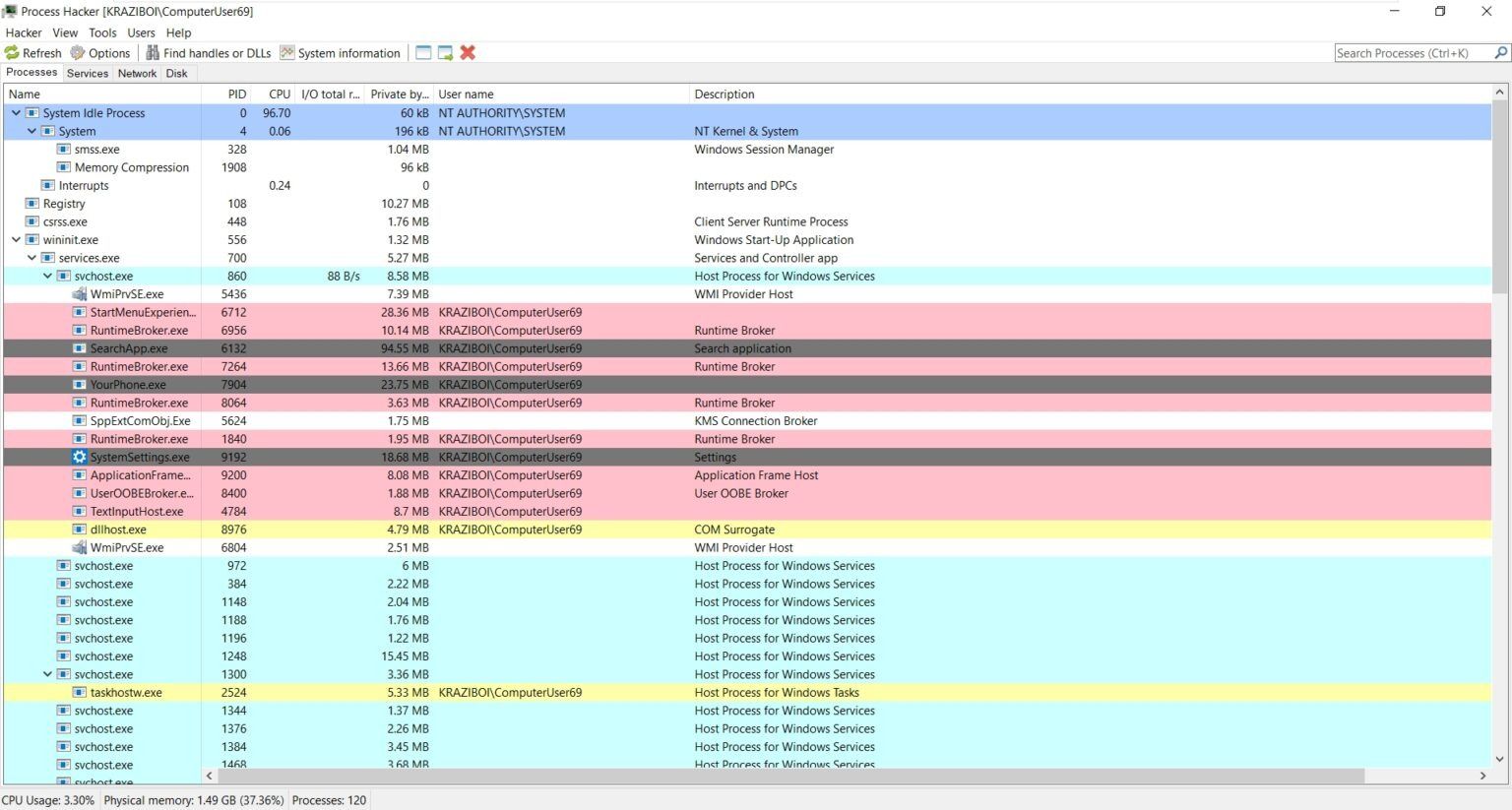Click the csrss.exe process icon

click(x=32, y=221)
